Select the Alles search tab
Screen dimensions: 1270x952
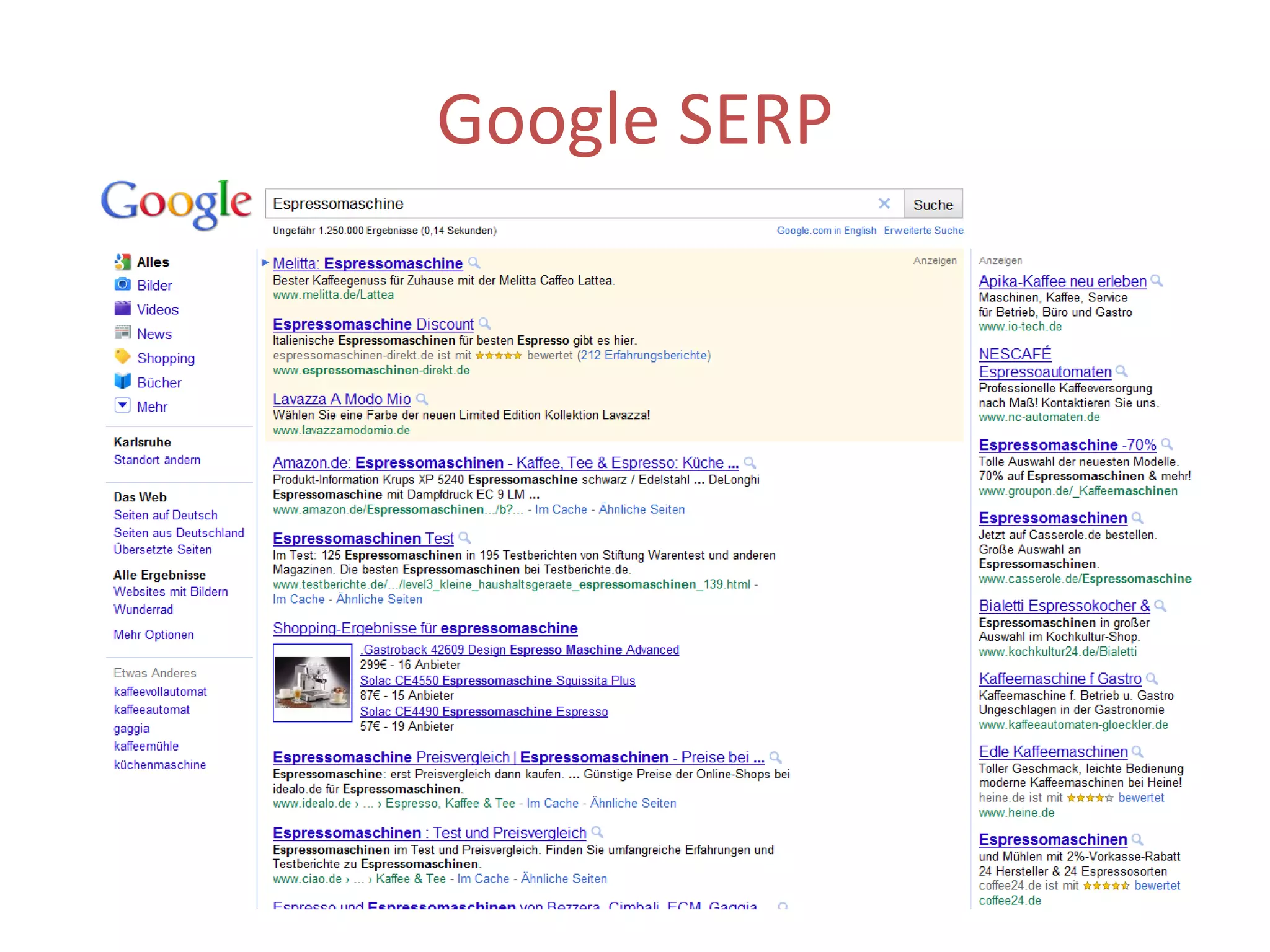click(153, 262)
